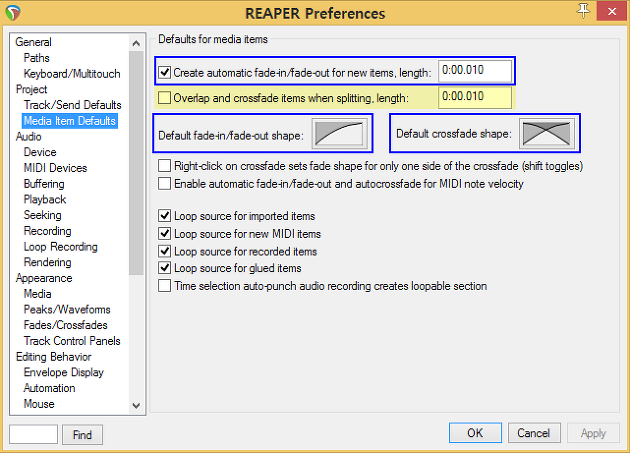
Task: Enable overlap and crossfade items when splitting
Action: coord(164,98)
